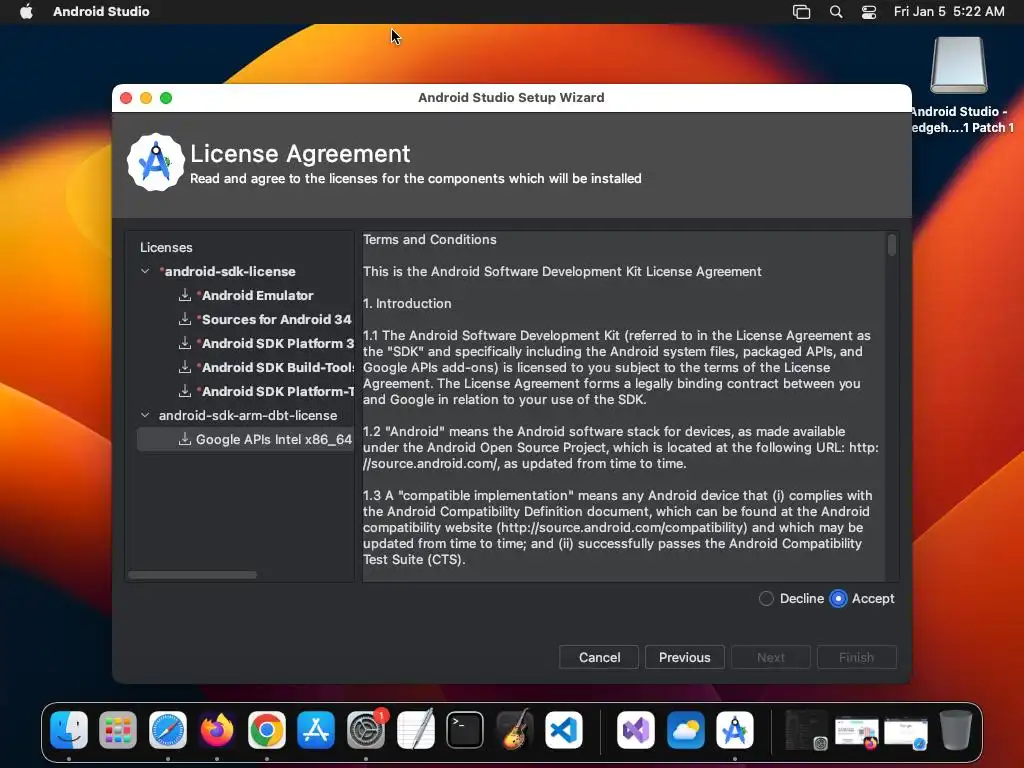Open the Trash from the dock

955,729
